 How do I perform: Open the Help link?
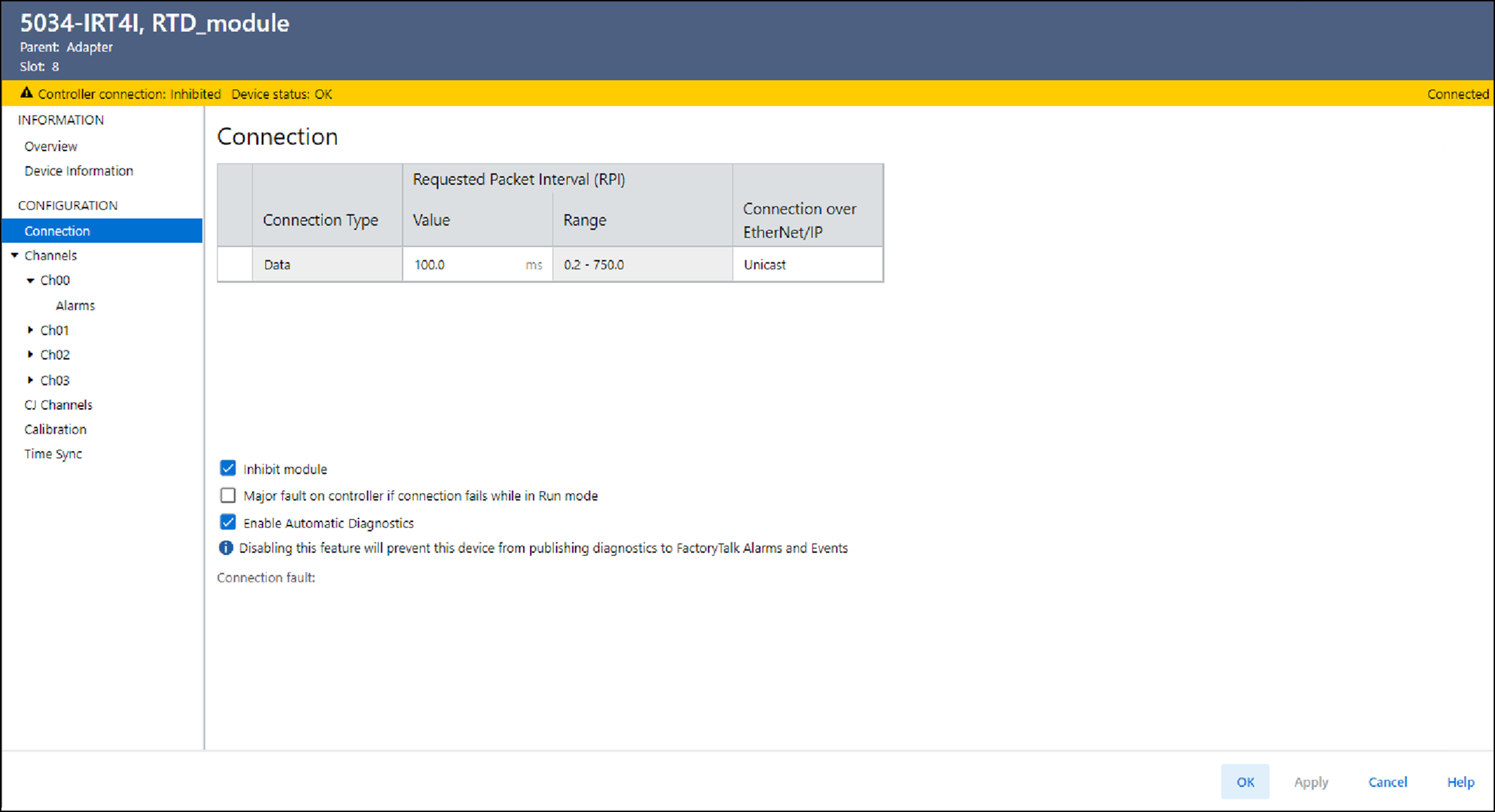click(1460, 782)
